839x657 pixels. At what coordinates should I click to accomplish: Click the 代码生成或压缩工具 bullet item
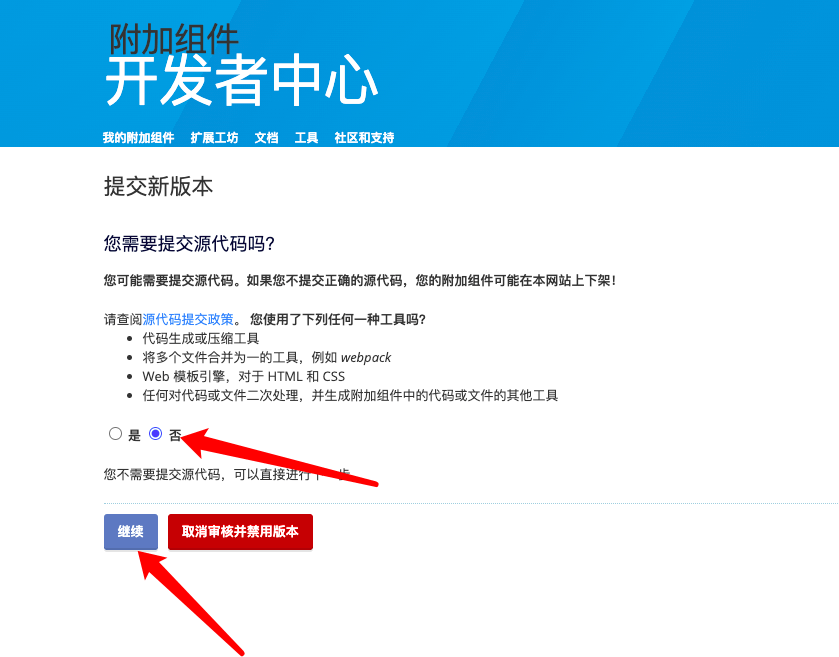click(x=201, y=338)
